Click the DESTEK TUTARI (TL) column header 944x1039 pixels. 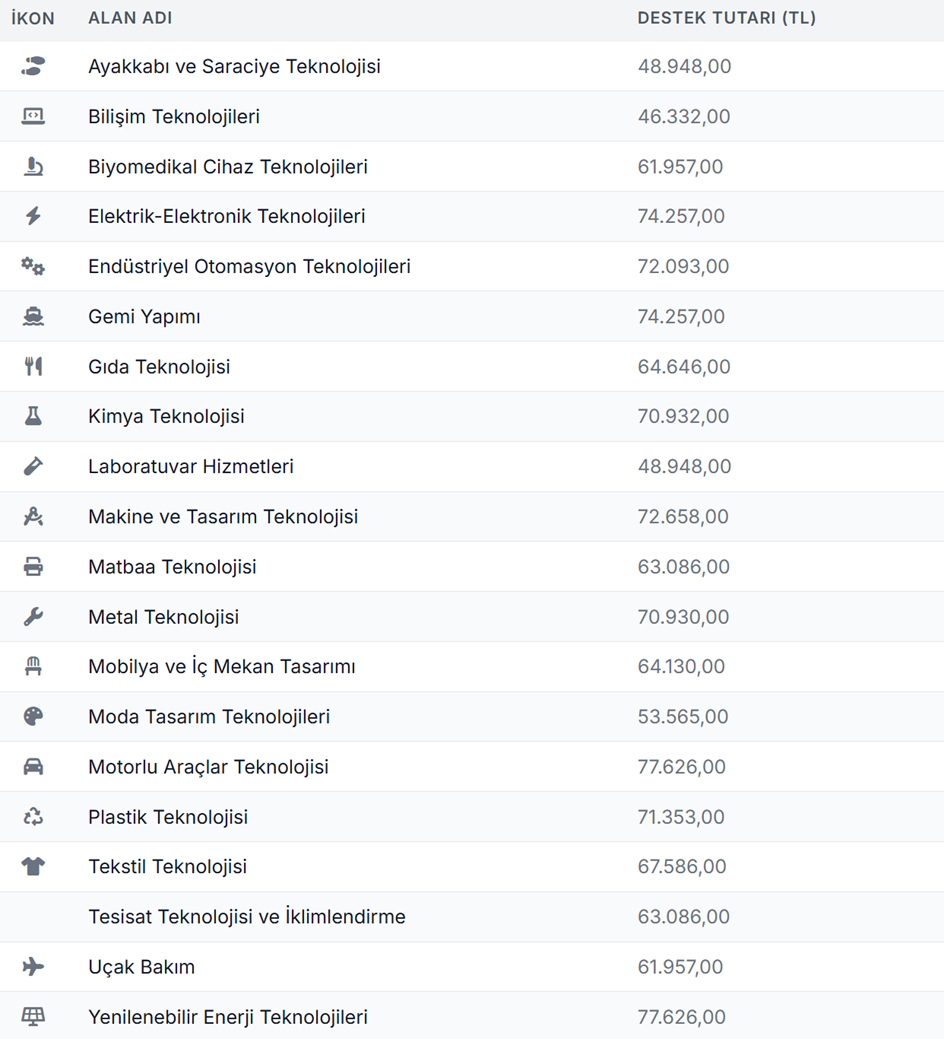[x=726, y=19]
